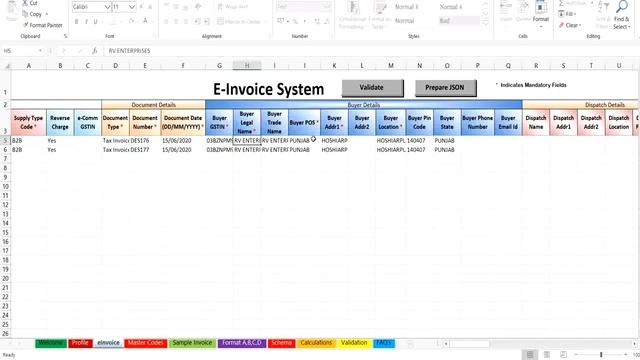Switch to the Calculations sheet tab
The height and width of the screenshot is (360, 640).
(x=316, y=343)
